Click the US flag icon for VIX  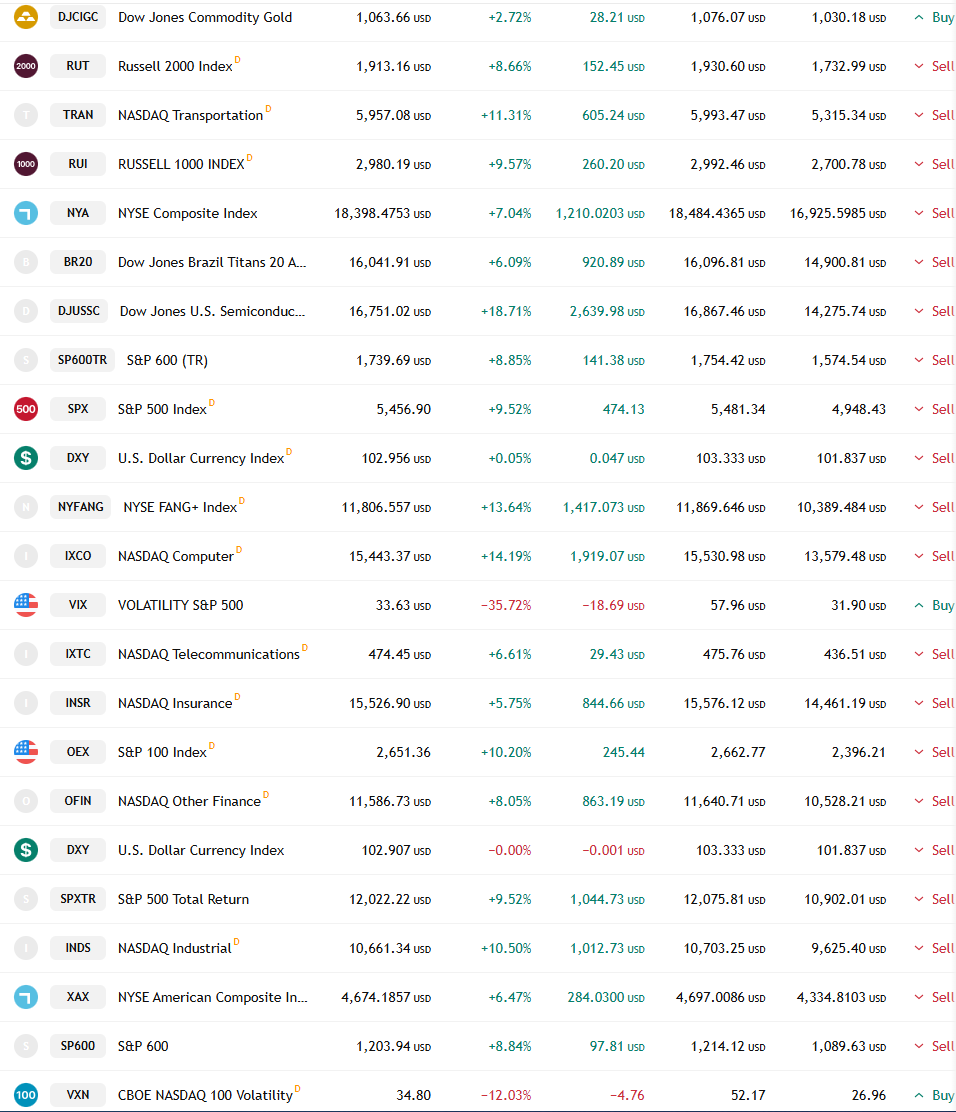pyautogui.click(x=26, y=604)
